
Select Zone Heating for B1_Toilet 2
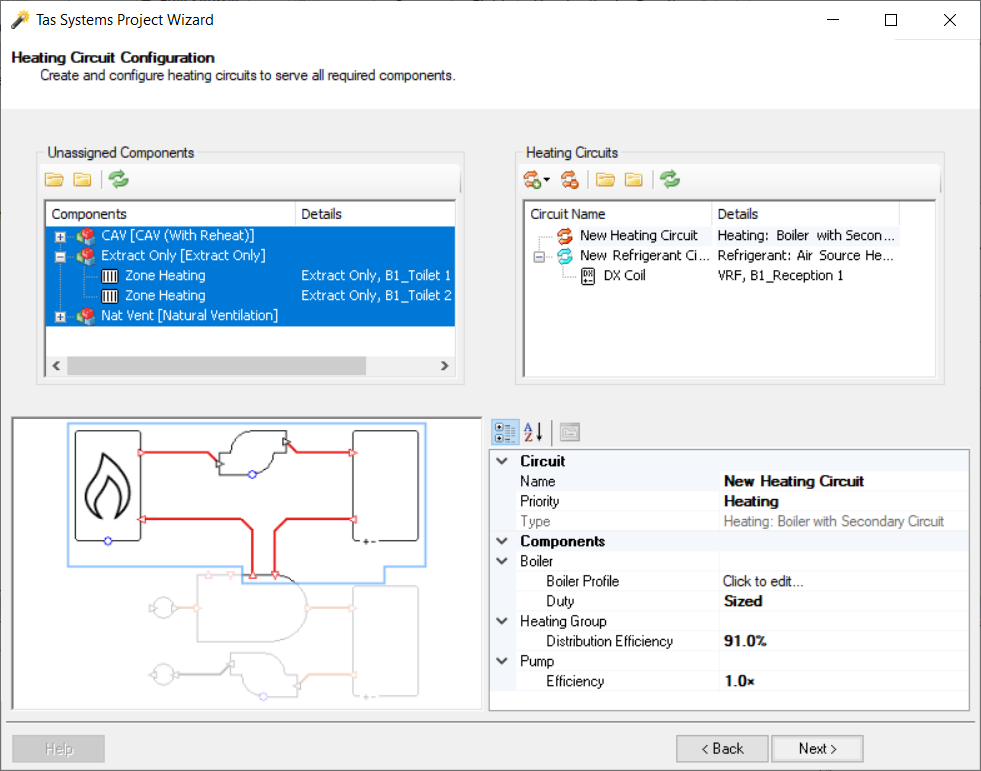pos(165,296)
